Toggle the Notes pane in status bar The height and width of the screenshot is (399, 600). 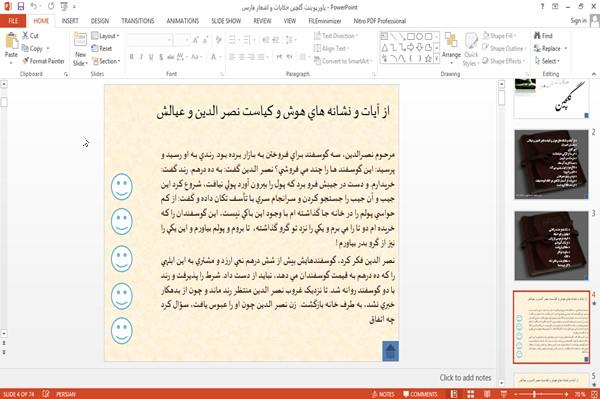(383, 394)
